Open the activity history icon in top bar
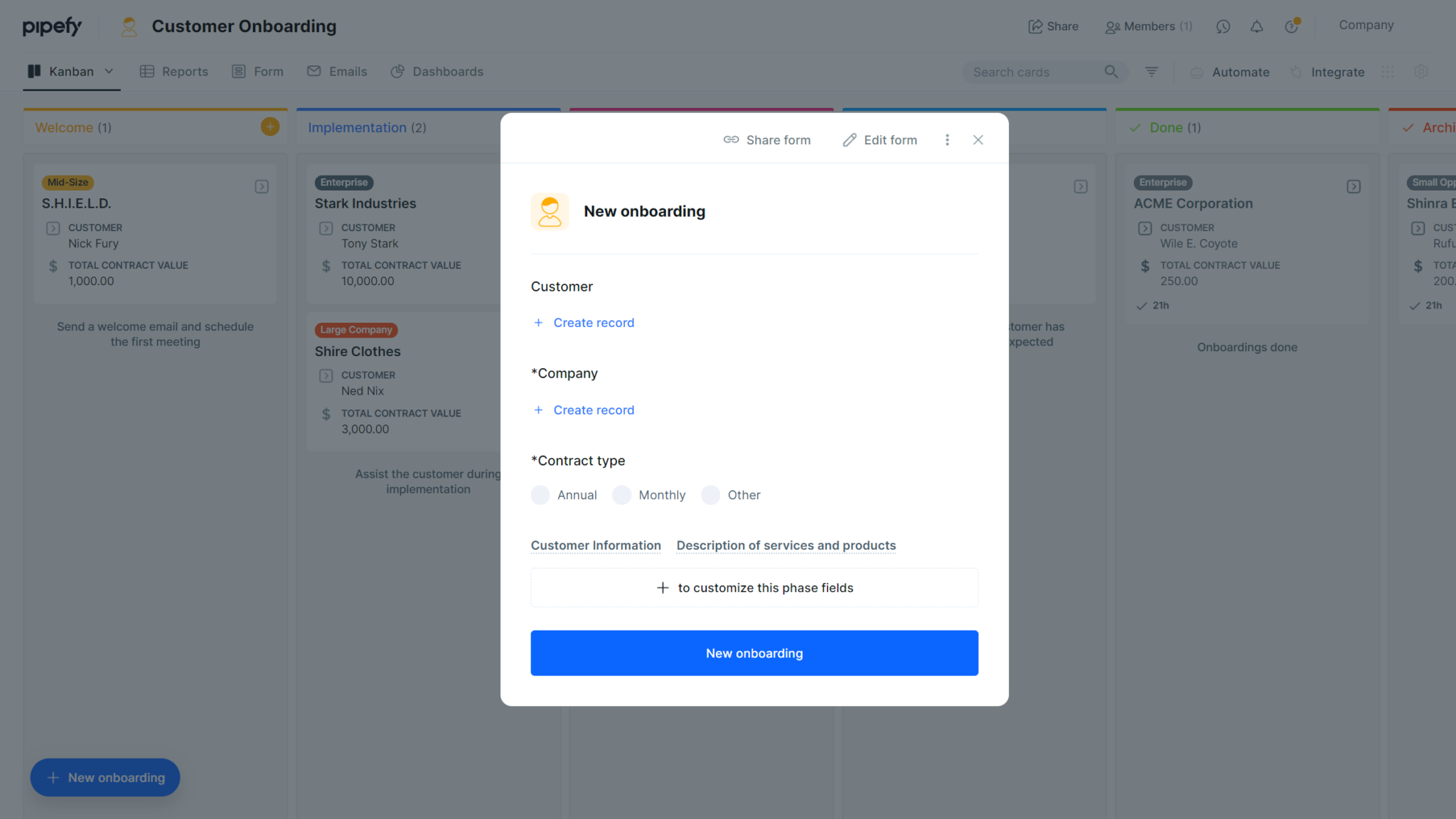The image size is (1456, 819). (1223, 26)
